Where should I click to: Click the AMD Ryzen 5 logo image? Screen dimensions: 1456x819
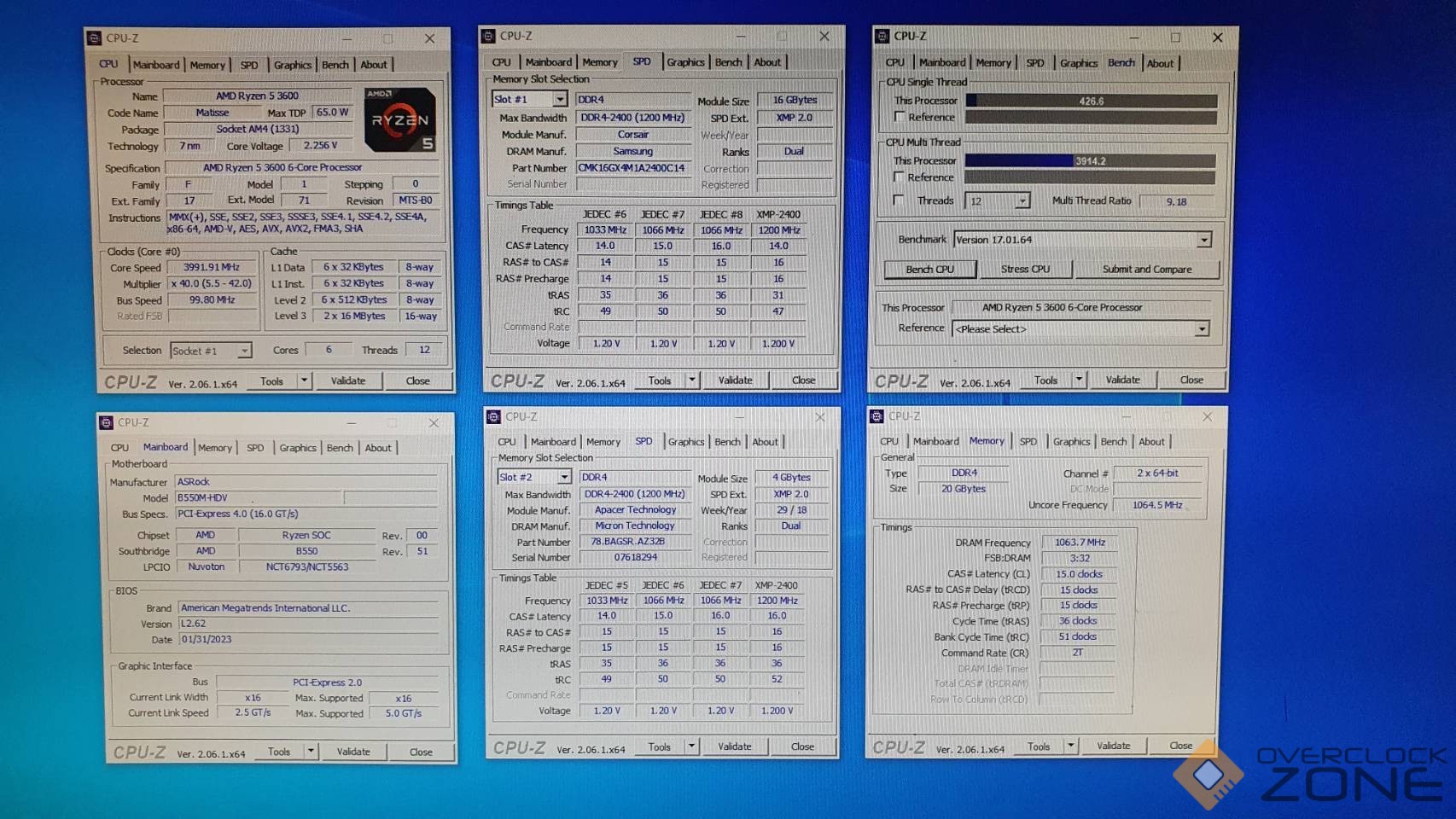[399, 119]
